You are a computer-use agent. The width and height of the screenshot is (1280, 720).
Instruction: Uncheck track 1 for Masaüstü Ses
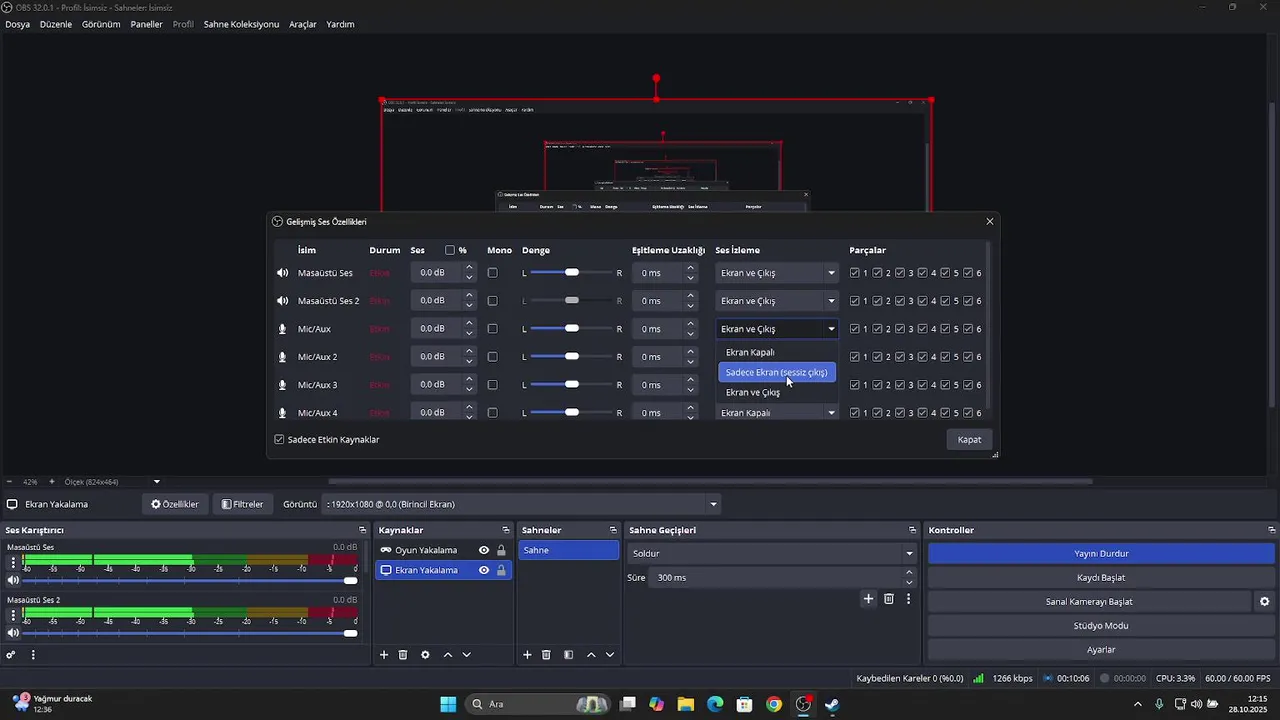click(x=854, y=273)
